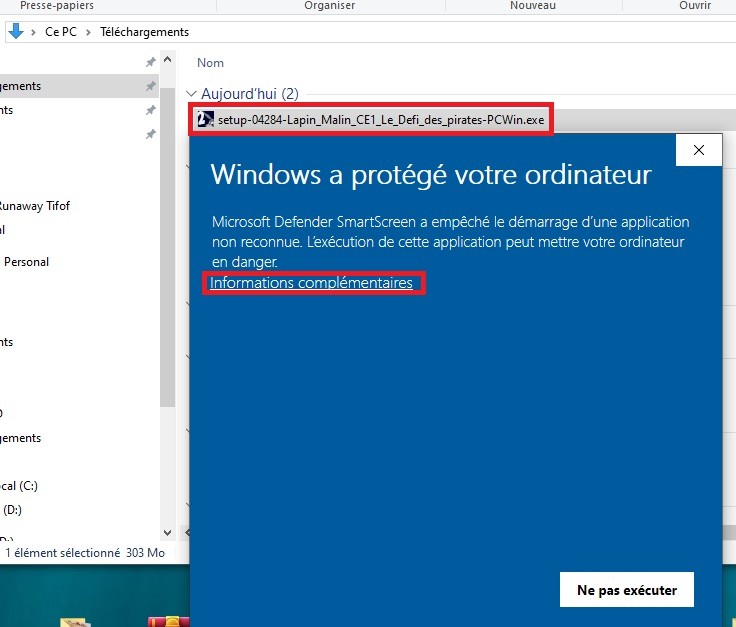
Task: Click the setup exe file icon
Action: [205, 119]
